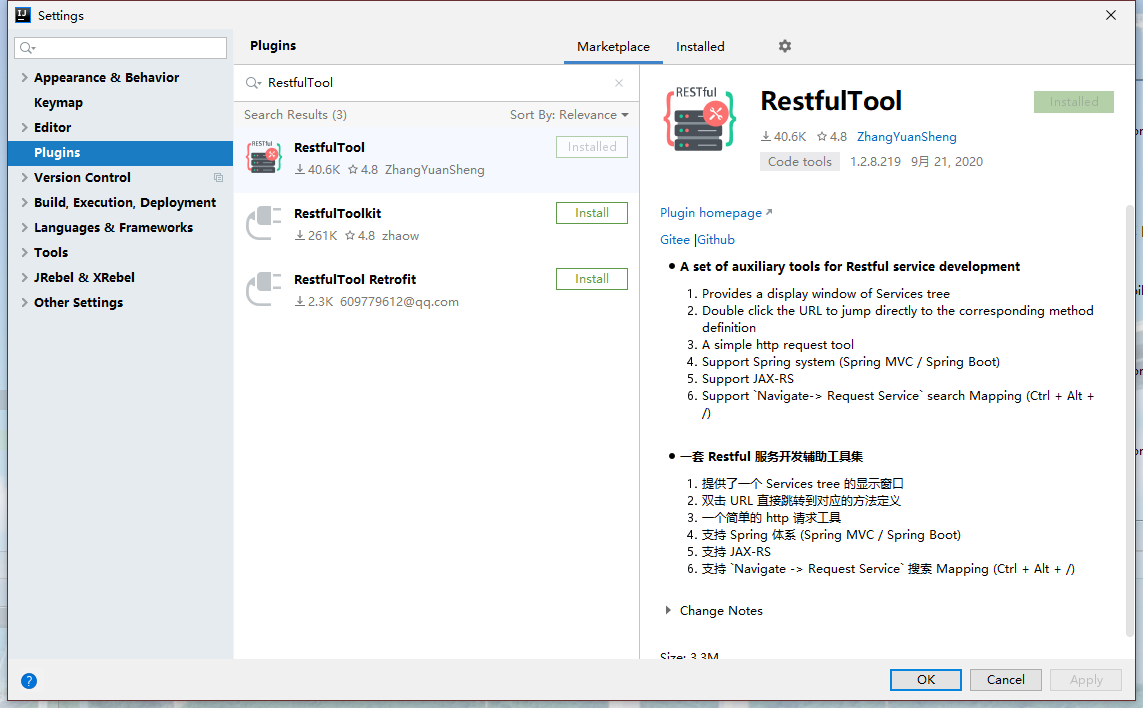Switch to the Installed tab

click(700, 47)
